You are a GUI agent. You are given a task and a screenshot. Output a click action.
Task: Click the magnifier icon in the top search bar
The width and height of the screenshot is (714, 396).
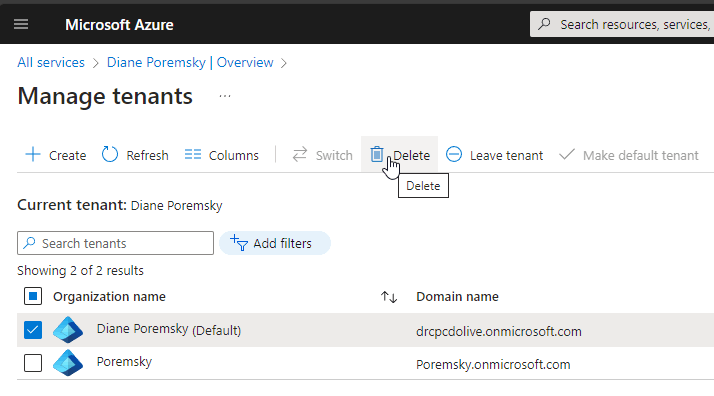tap(544, 24)
